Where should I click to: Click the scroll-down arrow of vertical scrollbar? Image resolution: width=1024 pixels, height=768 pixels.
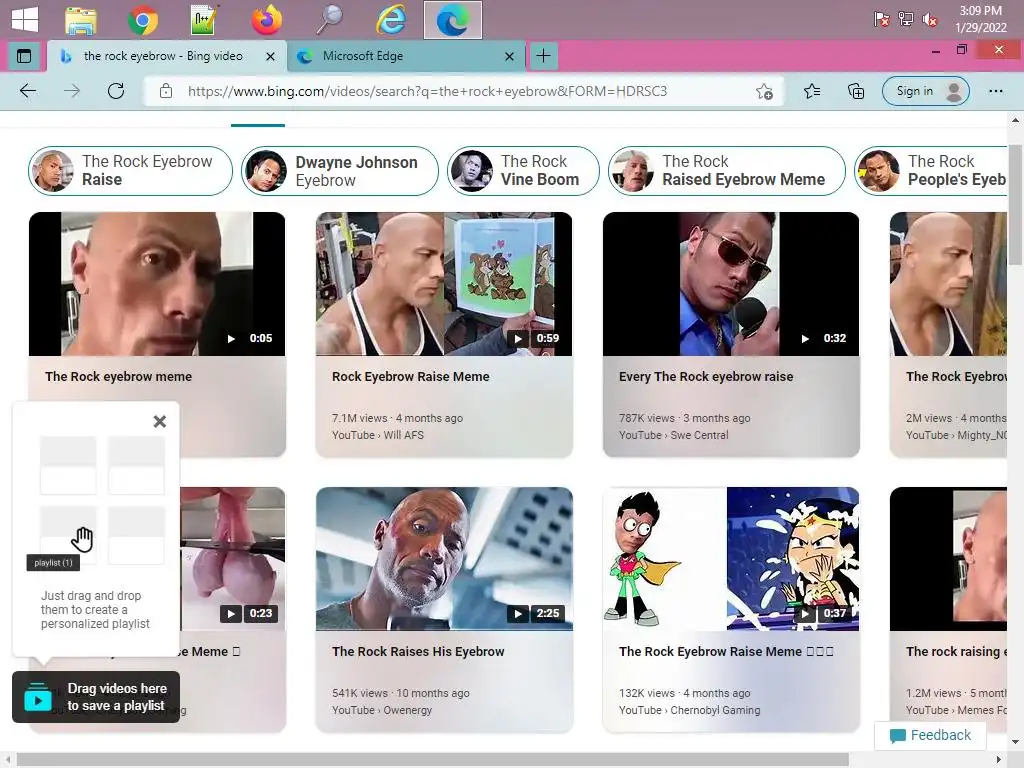(1015, 743)
